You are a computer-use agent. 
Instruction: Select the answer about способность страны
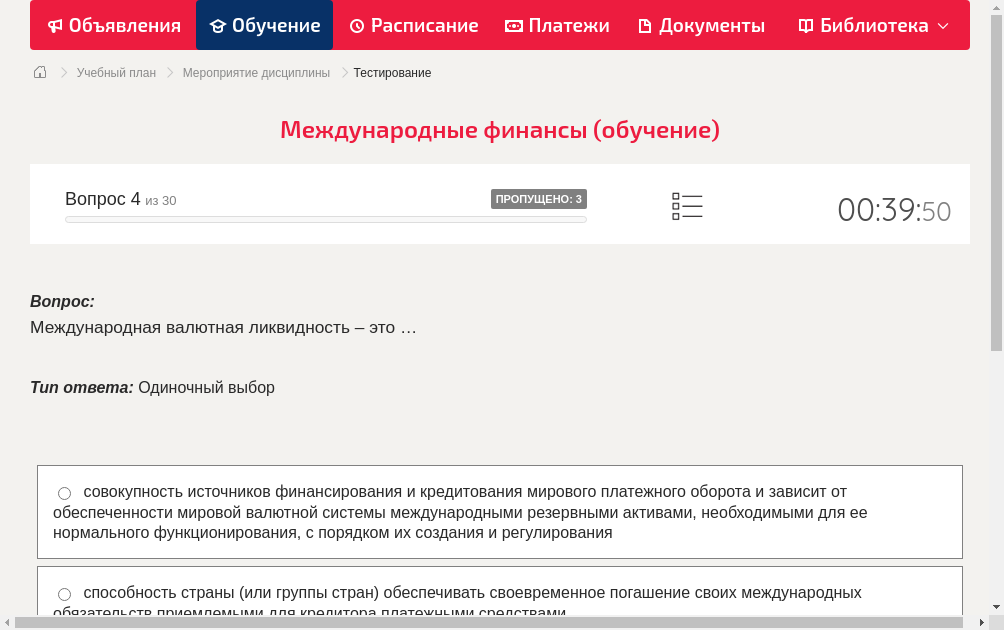pyautogui.click(x=64, y=592)
